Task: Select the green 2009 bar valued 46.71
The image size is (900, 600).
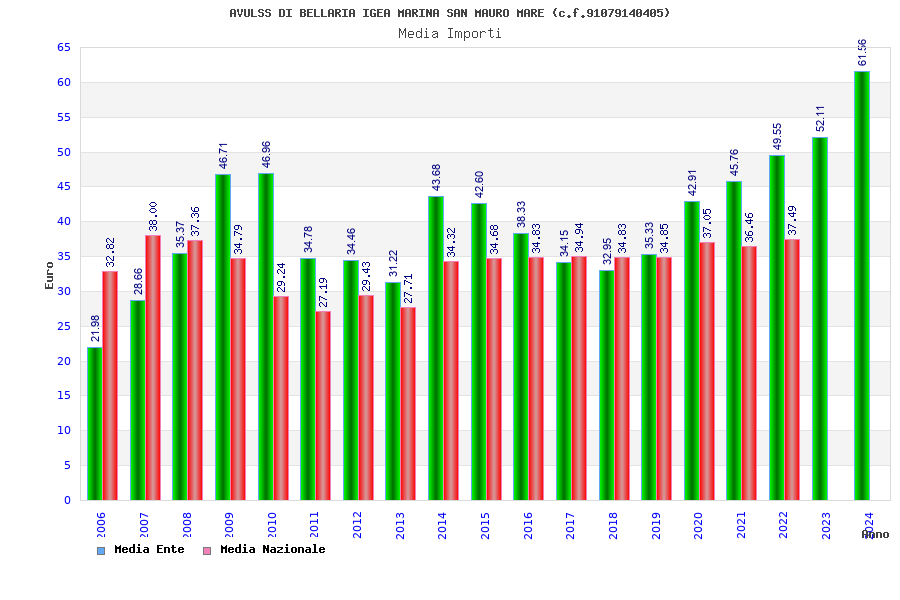Action: pos(223,337)
